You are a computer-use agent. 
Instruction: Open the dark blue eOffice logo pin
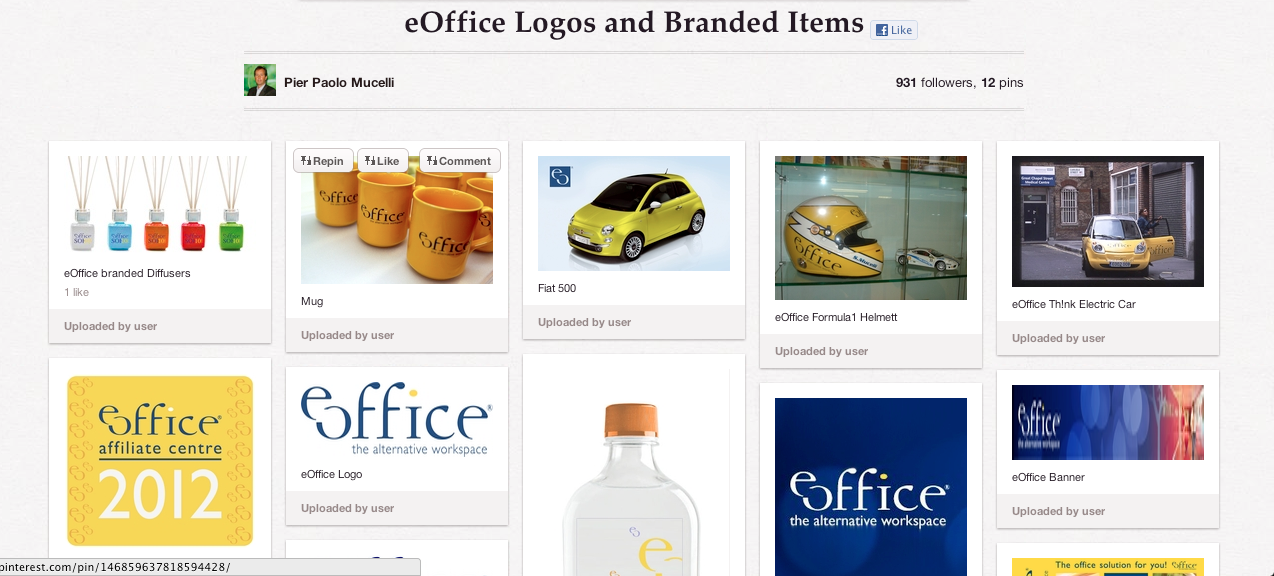871,486
